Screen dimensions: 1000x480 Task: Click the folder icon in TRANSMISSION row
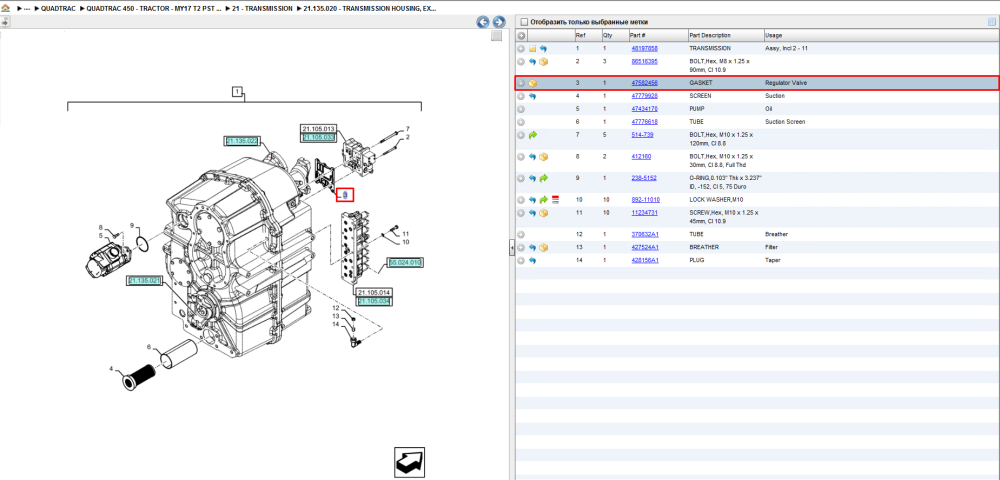pos(532,48)
